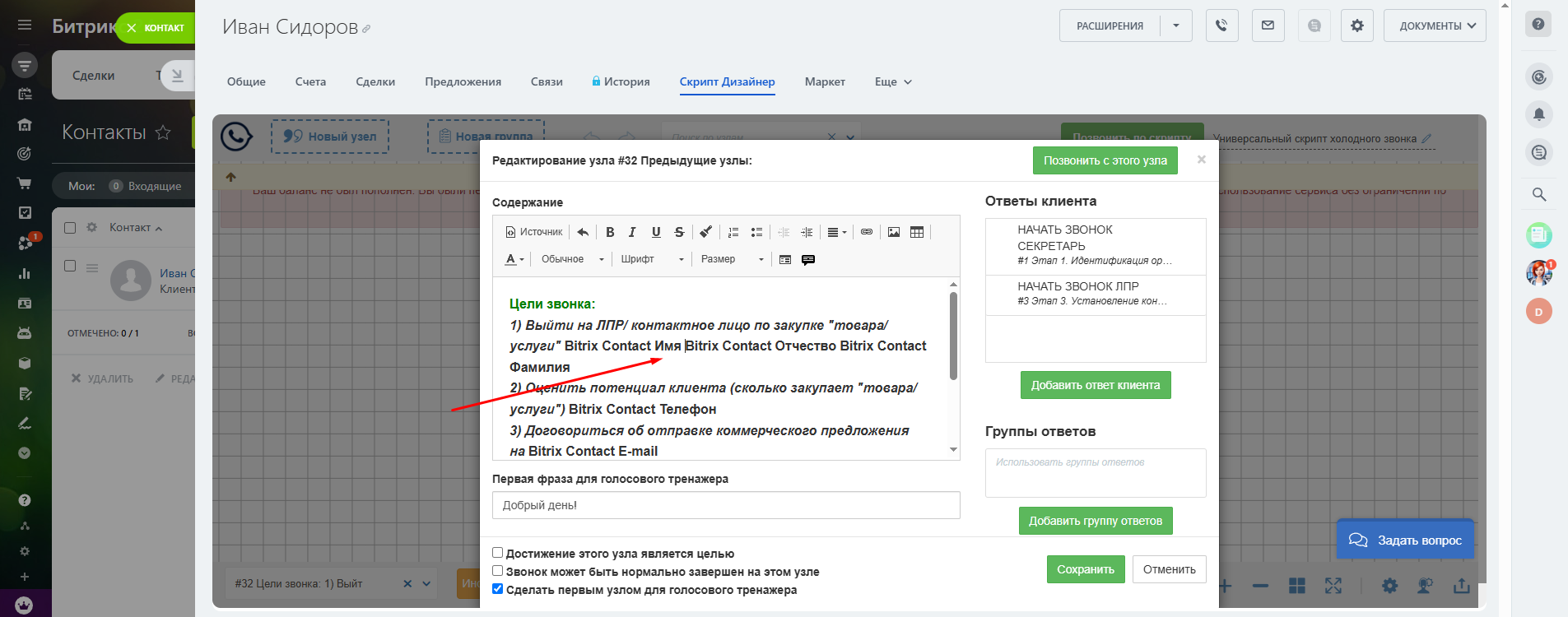Apply italic formatting in editor

click(632, 232)
